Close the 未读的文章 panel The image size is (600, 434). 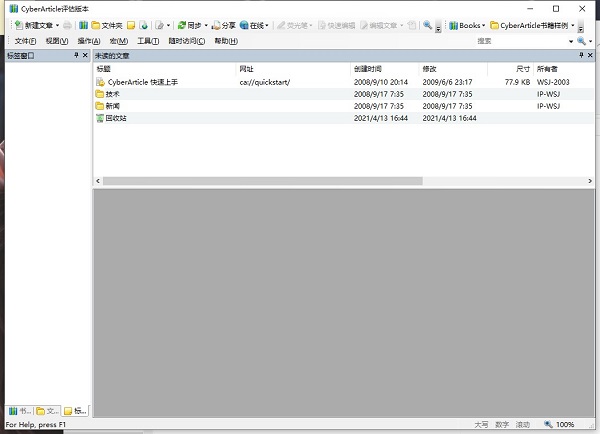point(590,55)
